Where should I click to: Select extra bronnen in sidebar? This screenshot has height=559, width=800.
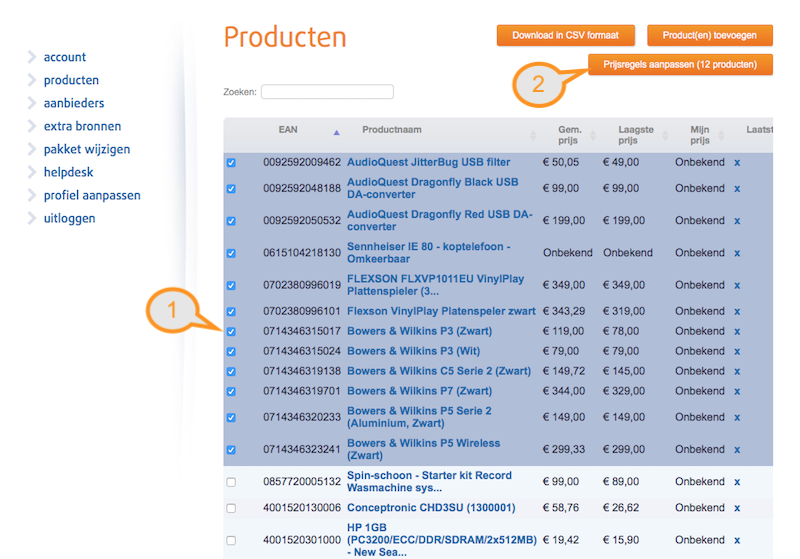[83, 126]
